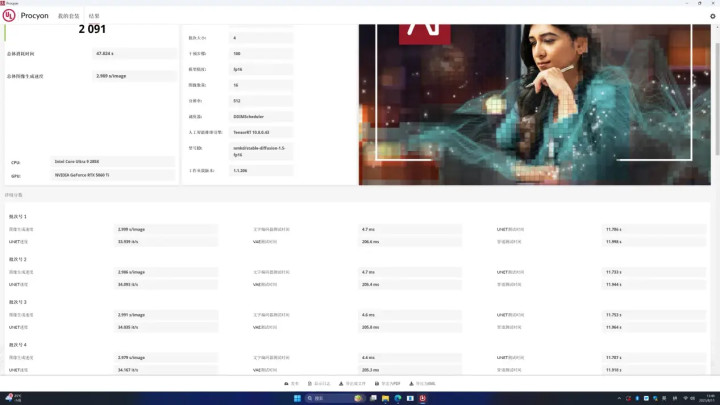Click the red Procyon icon in the taskbar
Screen dimensions: 720x405
click(422, 398)
